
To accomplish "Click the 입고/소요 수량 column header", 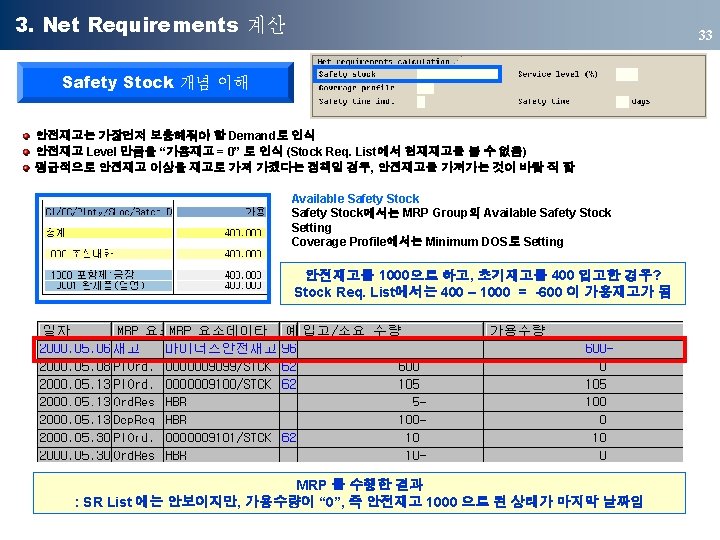I will (390, 330).
